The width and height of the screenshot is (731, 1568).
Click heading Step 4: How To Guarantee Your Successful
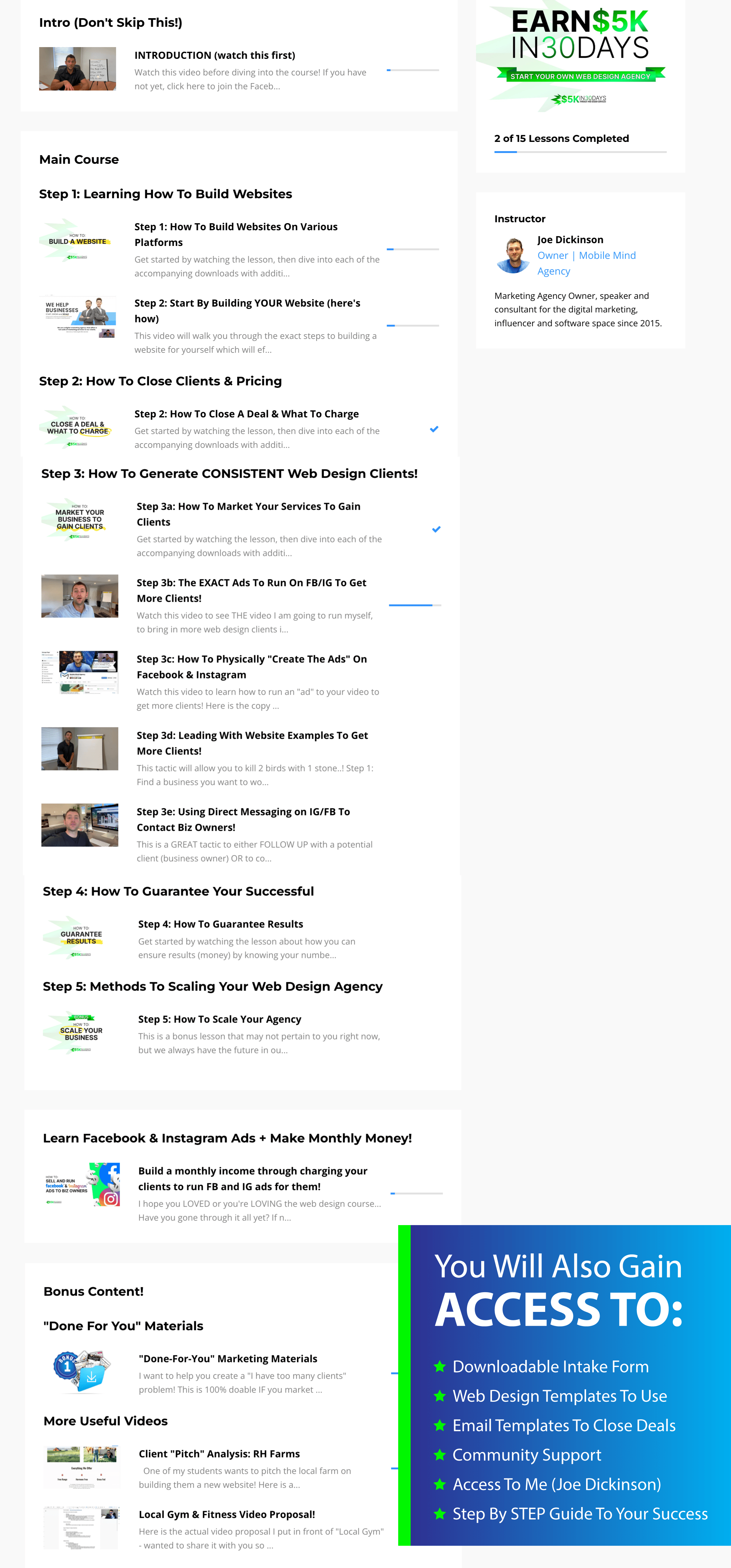tap(178, 891)
